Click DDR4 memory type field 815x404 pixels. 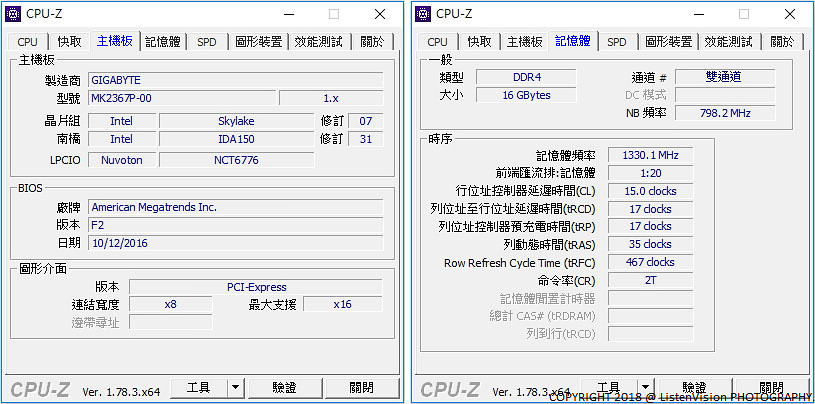526,77
